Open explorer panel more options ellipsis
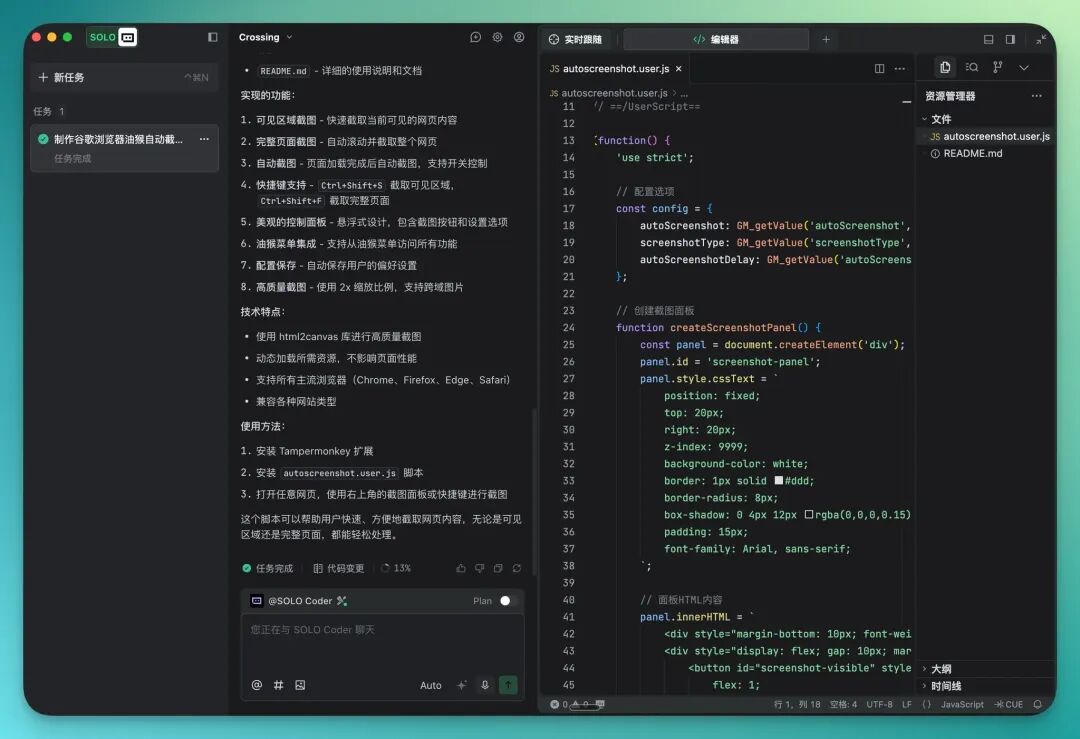Image resolution: width=1080 pixels, height=739 pixels. 1037,96
